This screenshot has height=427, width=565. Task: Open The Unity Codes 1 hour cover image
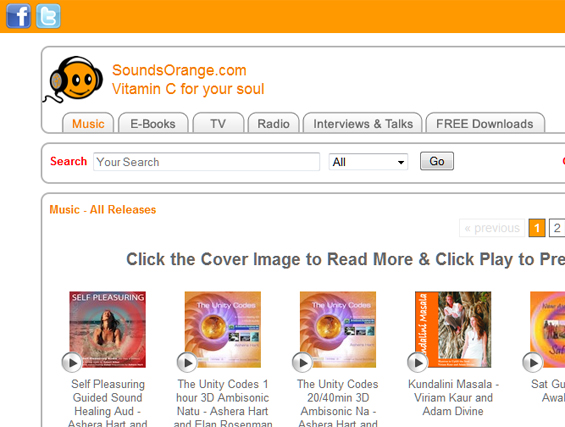point(223,329)
